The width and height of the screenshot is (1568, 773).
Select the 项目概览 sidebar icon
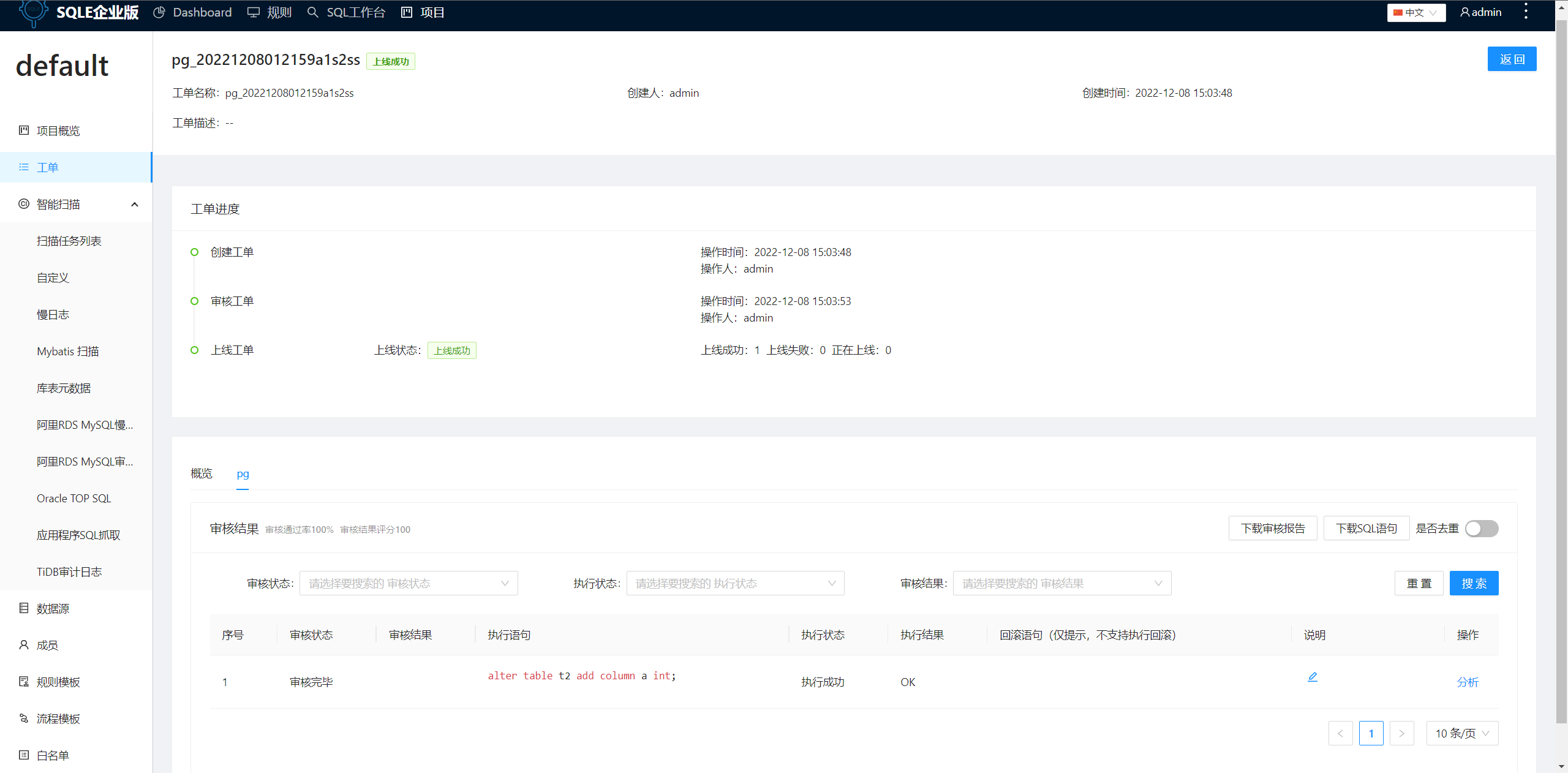pos(23,130)
